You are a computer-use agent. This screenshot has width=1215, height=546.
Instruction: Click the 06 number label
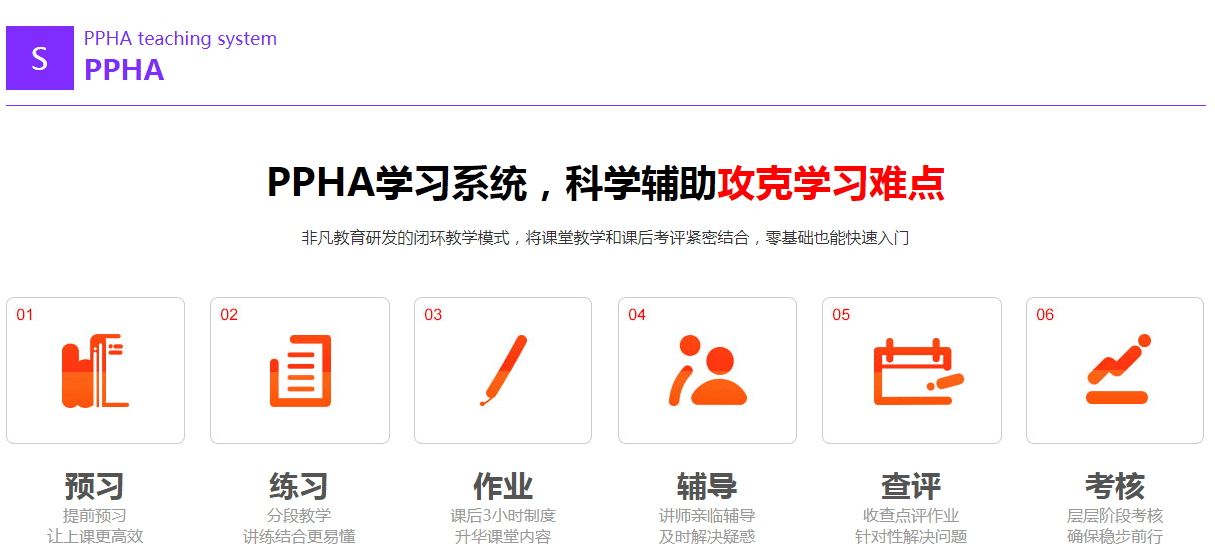point(1045,315)
